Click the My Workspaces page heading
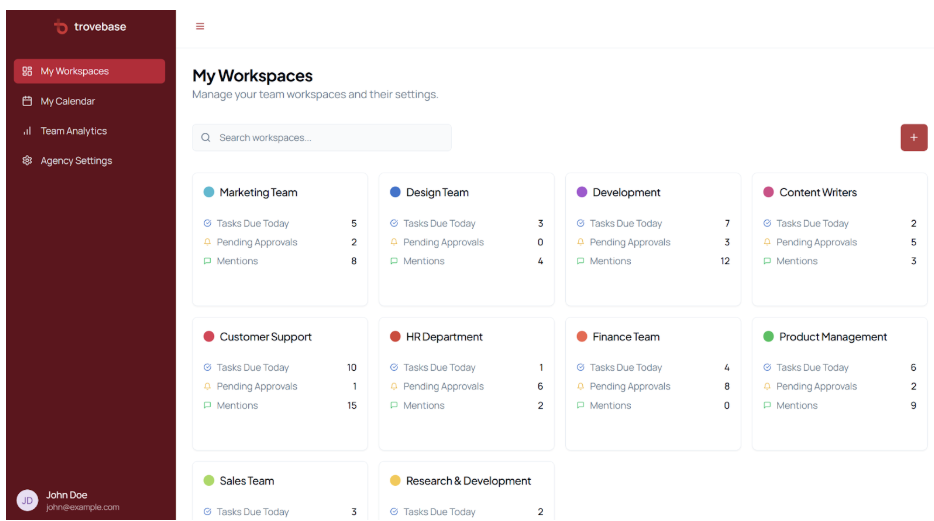The image size is (934, 521). pos(253,76)
